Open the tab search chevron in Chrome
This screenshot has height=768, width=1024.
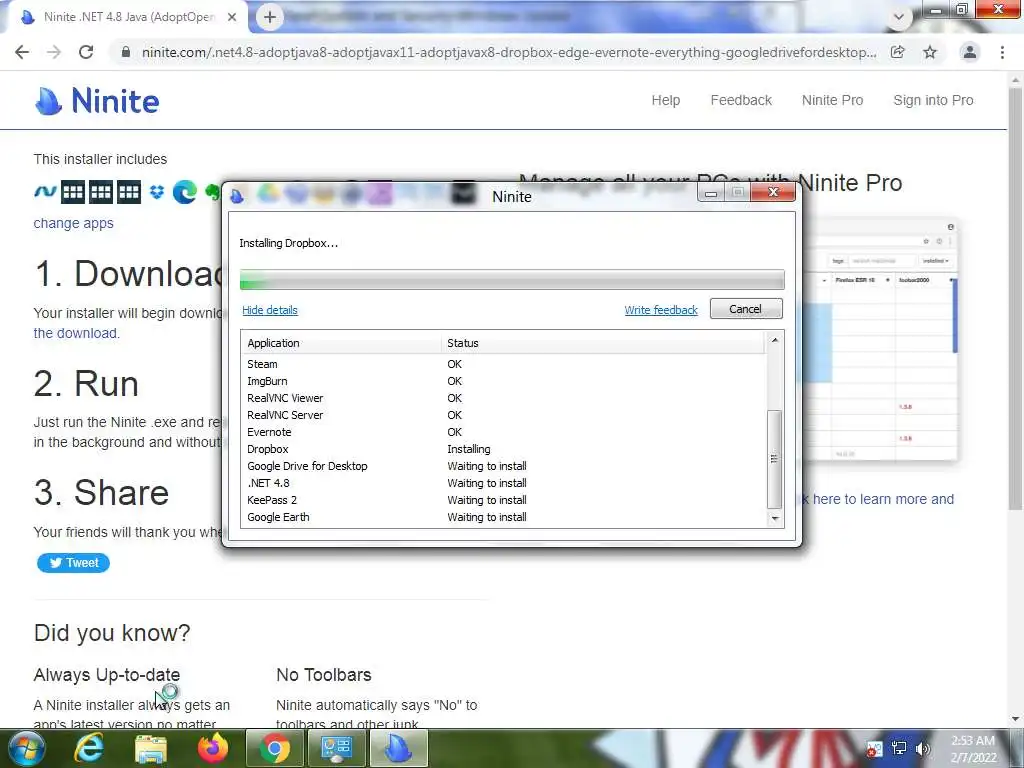click(899, 18)
